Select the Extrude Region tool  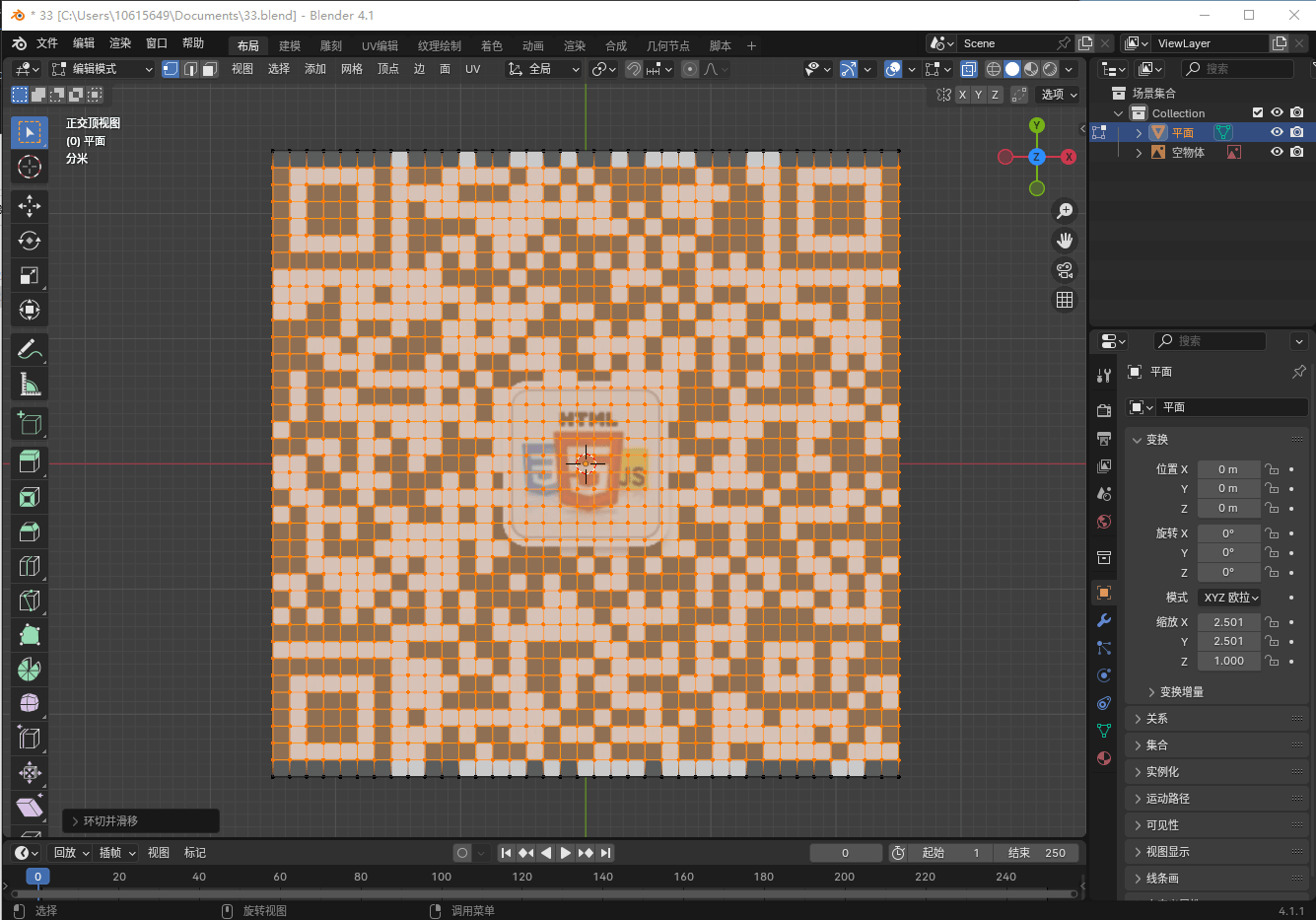click(x=30, y=461)
